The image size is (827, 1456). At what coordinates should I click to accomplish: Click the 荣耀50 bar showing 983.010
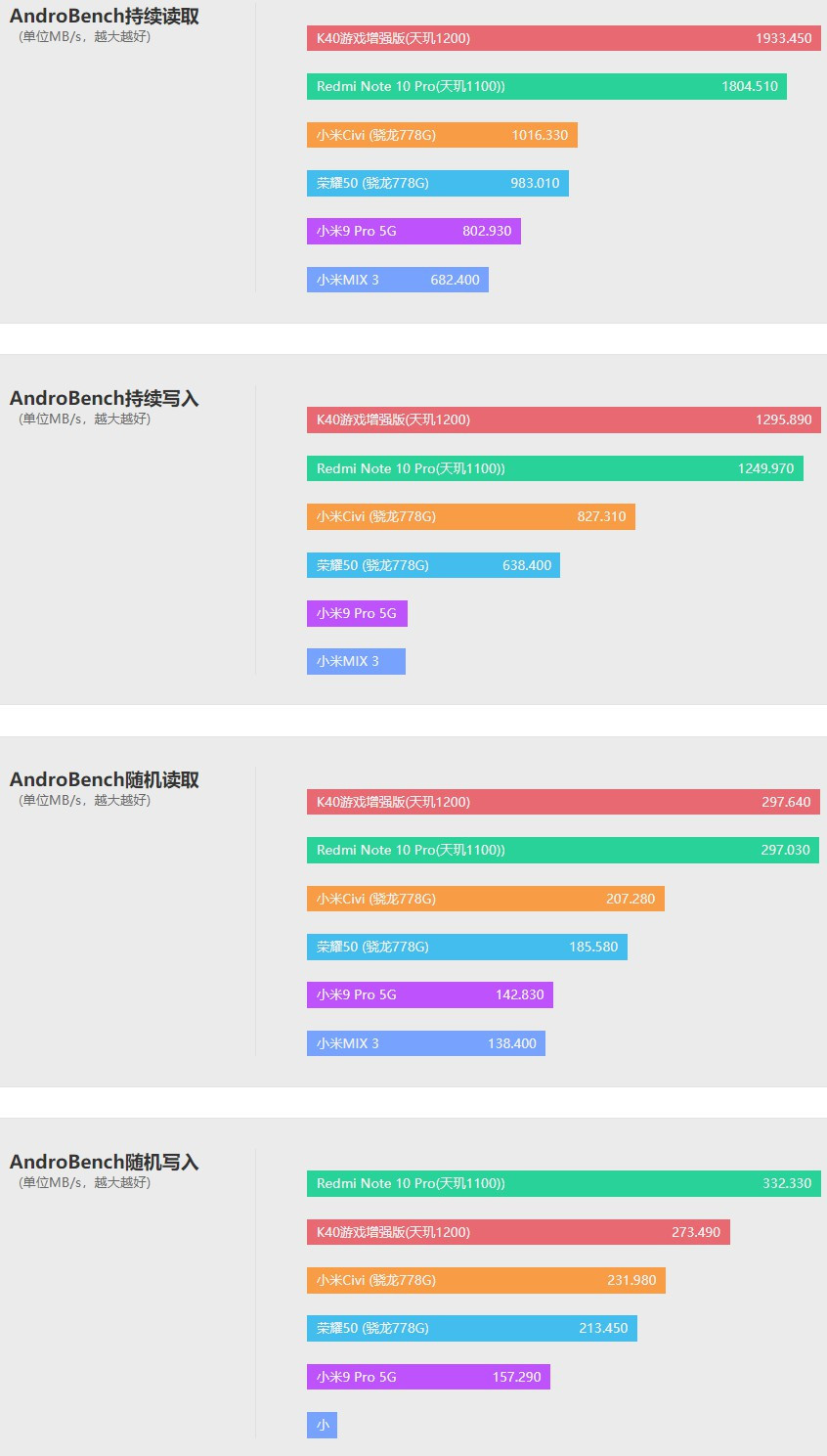pos(438,183)
